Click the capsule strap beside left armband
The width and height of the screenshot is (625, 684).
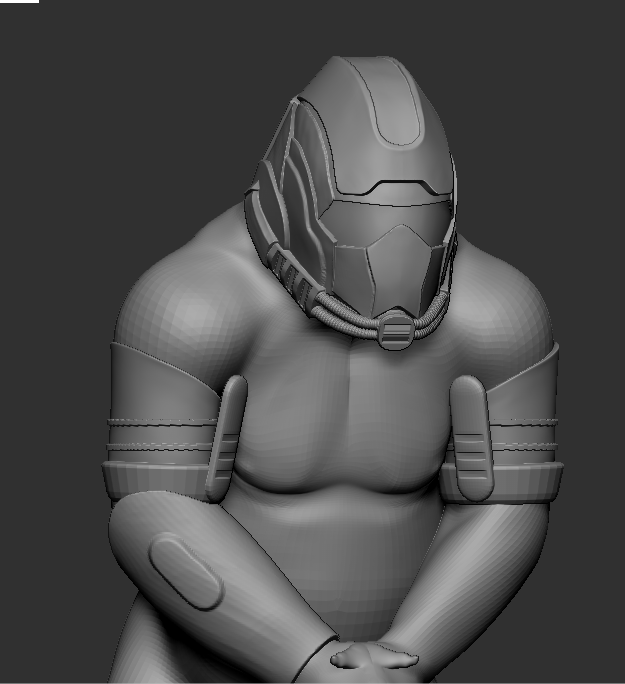(x=225, y=438)
